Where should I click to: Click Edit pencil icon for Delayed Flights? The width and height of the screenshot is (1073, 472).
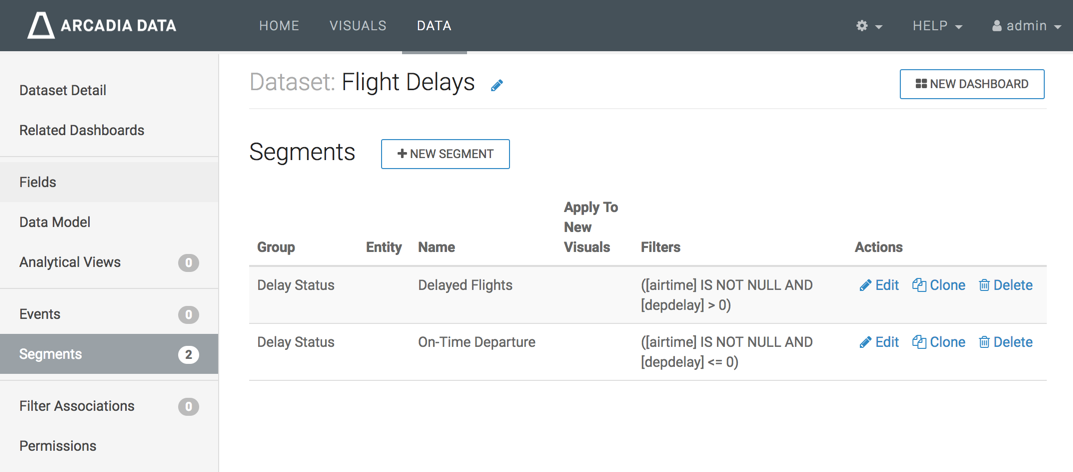pos(866,285)
